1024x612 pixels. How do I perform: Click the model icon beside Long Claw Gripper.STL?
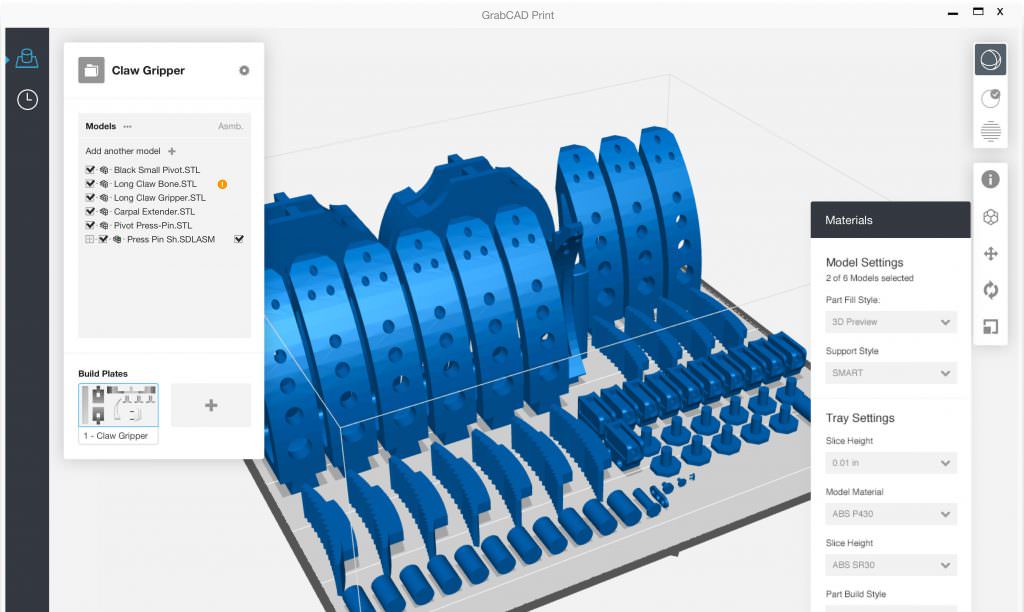click(x=104, y=198)
